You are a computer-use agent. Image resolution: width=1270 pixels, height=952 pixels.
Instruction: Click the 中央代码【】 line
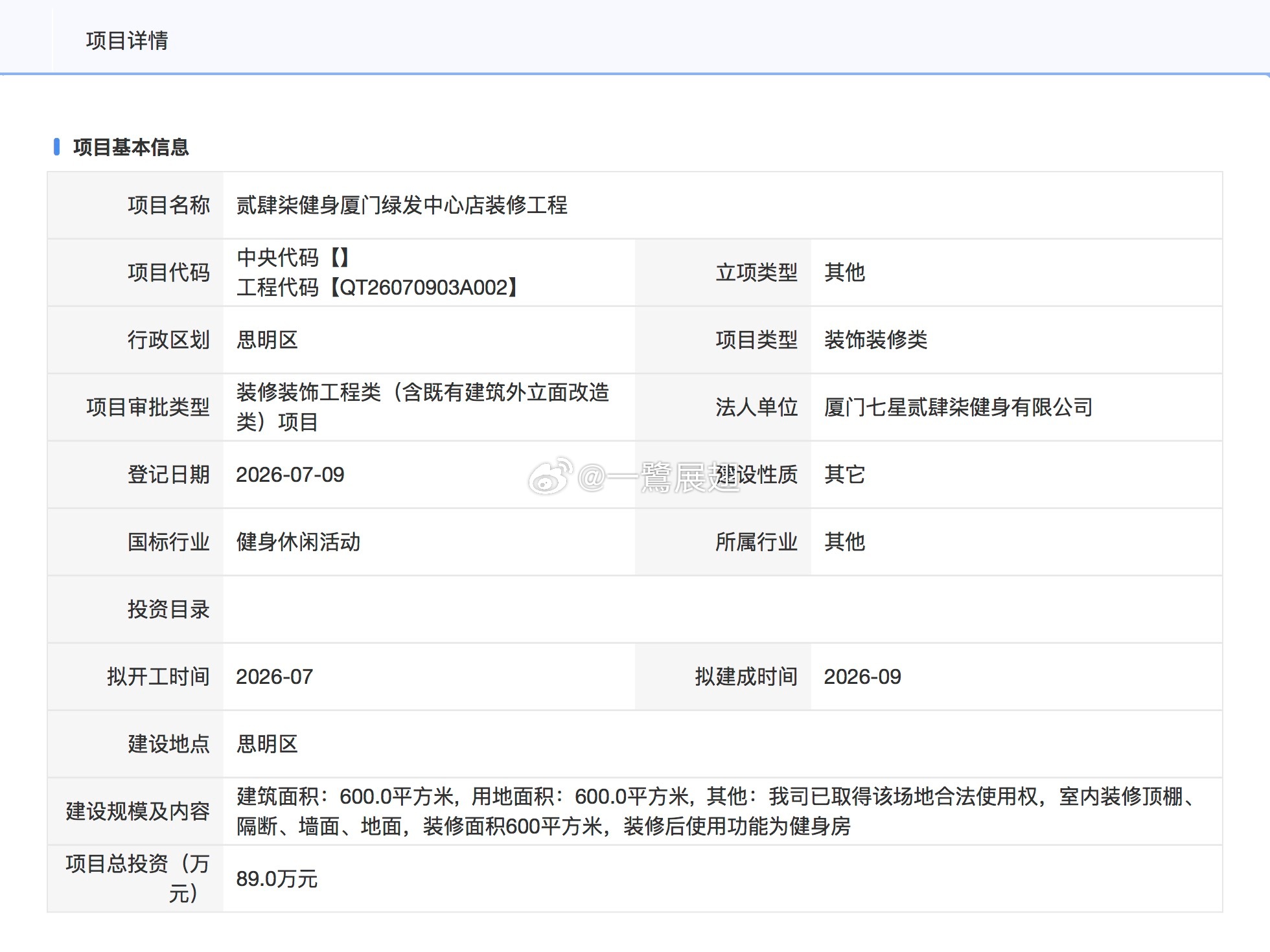pos(294,258)
